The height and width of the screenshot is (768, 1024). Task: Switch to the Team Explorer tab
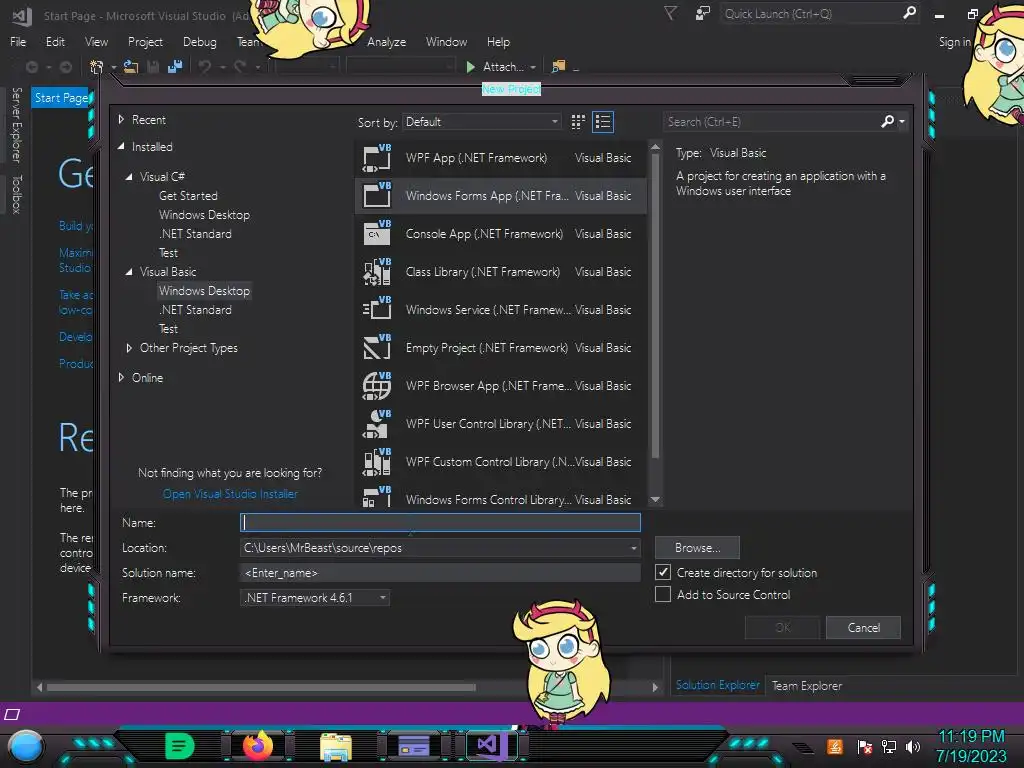click(807, 686)
